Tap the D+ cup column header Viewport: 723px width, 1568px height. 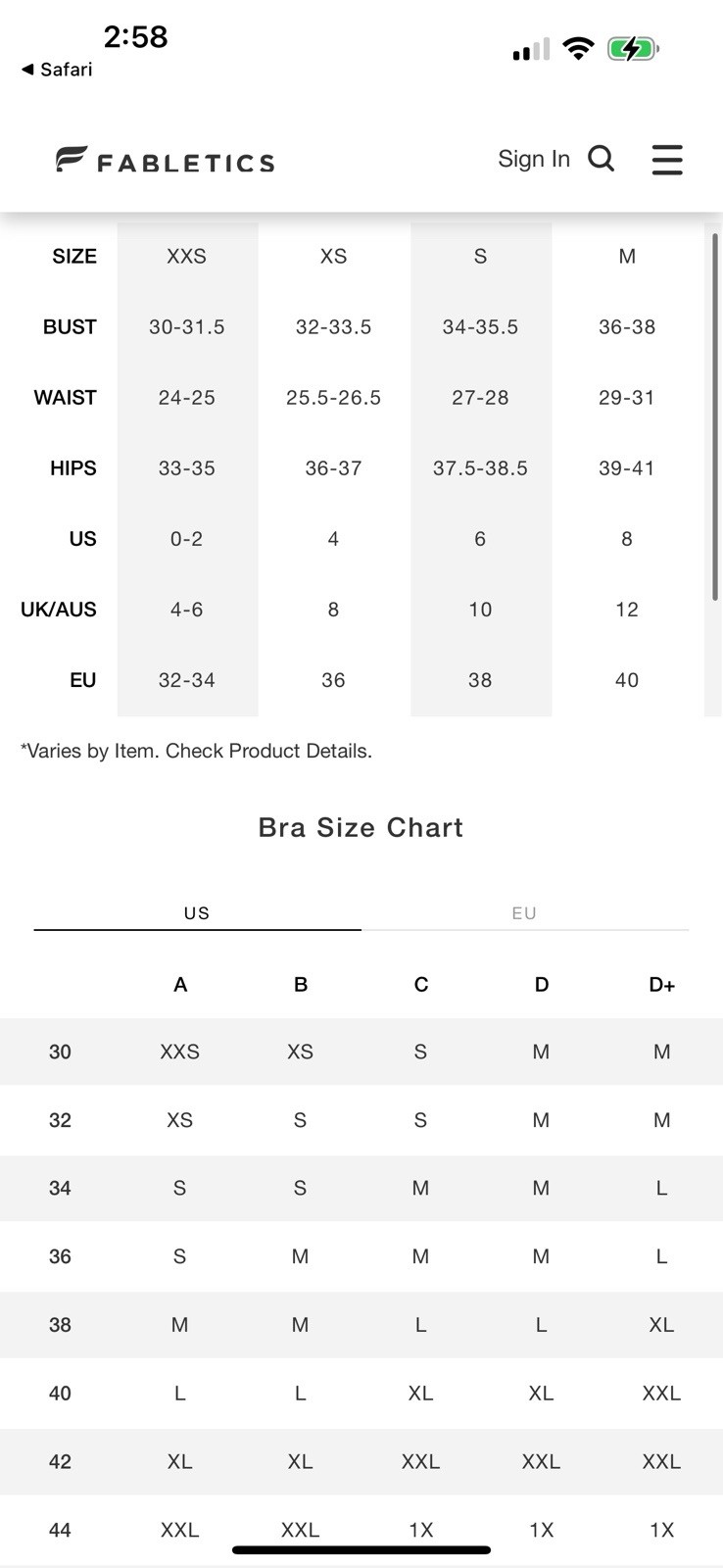[x=661, y=985]
